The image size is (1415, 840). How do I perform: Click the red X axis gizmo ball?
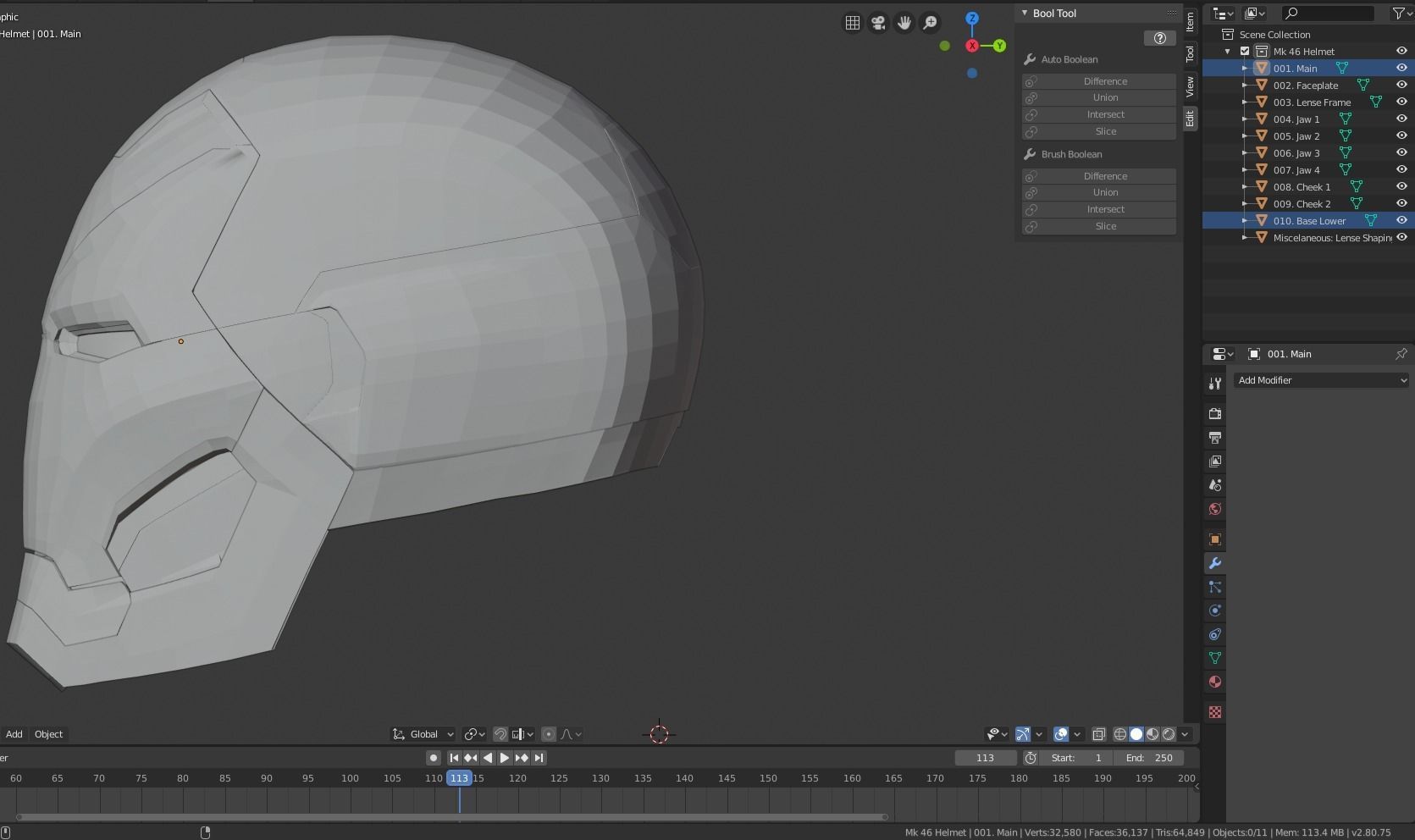pos(972,46)
